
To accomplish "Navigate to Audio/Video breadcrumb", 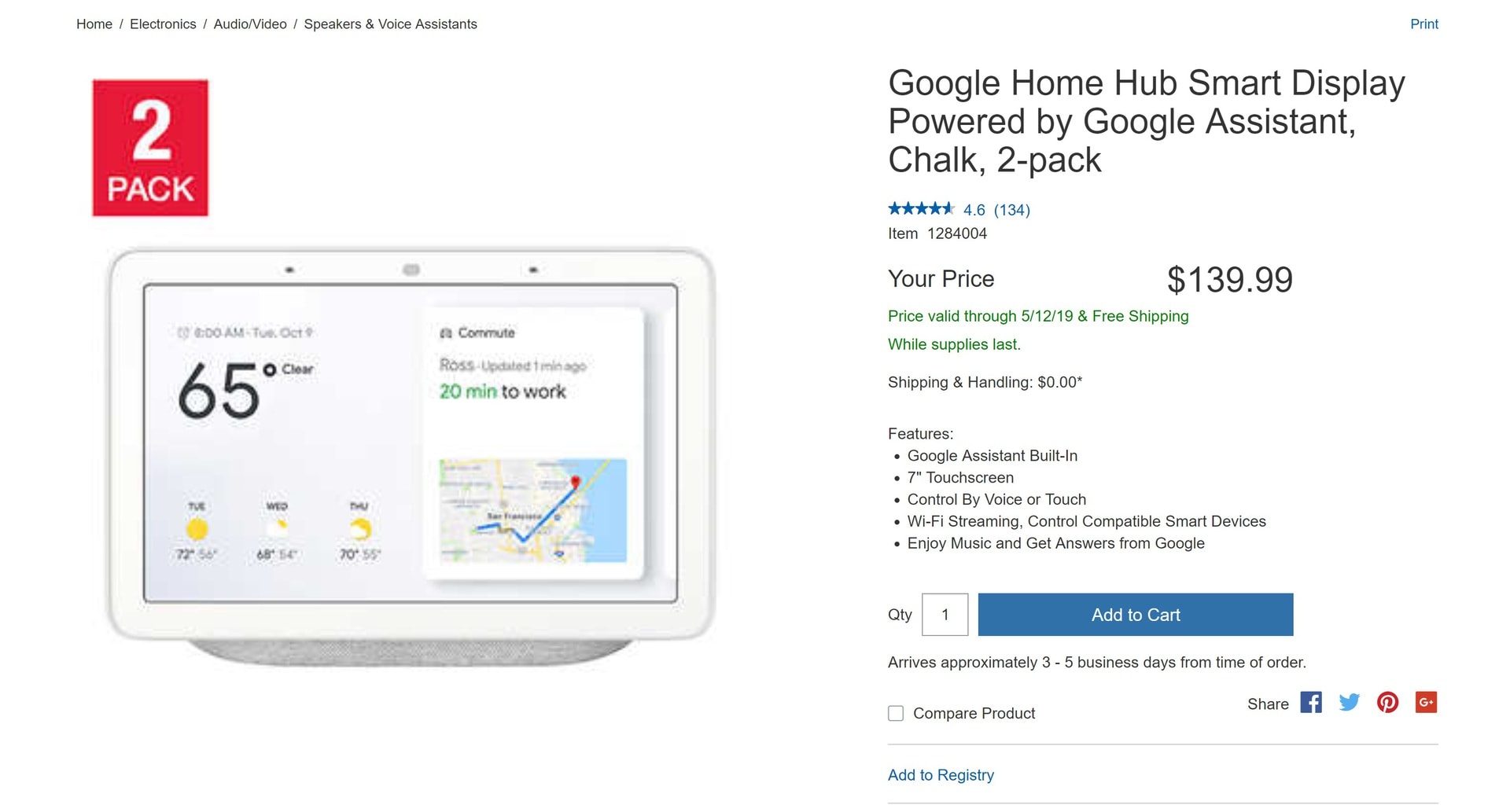I will click(x=250, y=24).
